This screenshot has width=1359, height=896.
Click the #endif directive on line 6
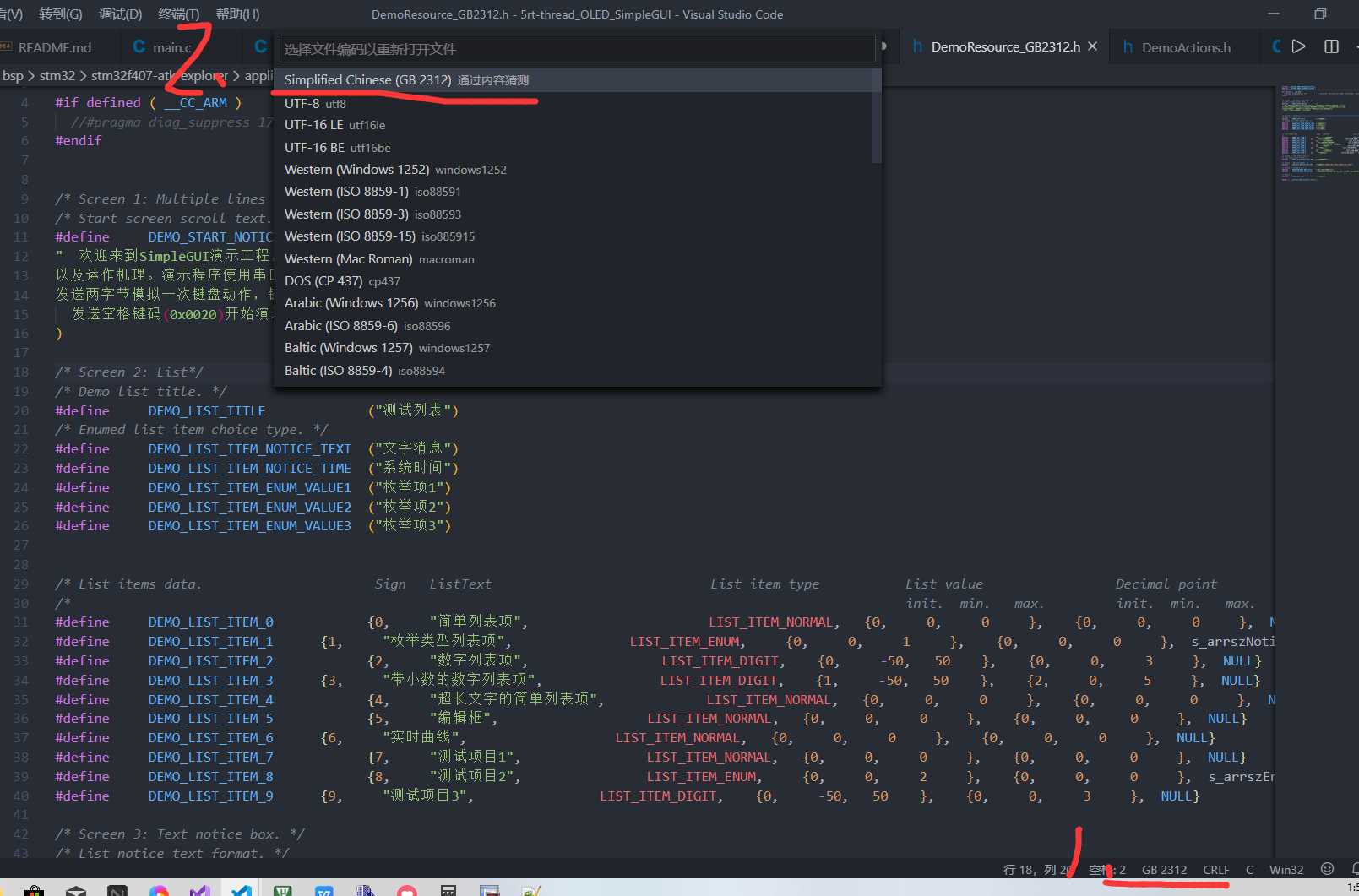79,141
